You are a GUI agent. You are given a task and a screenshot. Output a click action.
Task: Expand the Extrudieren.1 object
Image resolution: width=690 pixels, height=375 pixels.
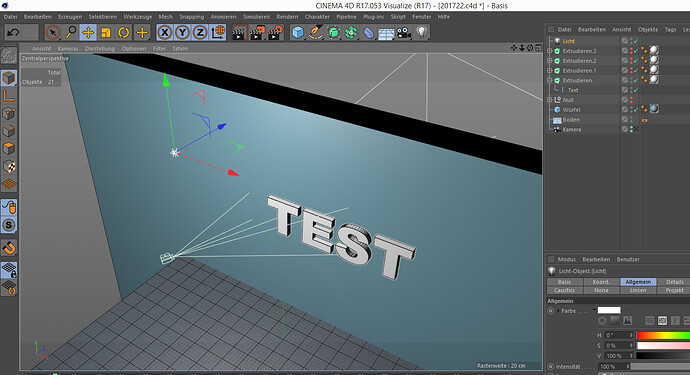pos(550,70)
